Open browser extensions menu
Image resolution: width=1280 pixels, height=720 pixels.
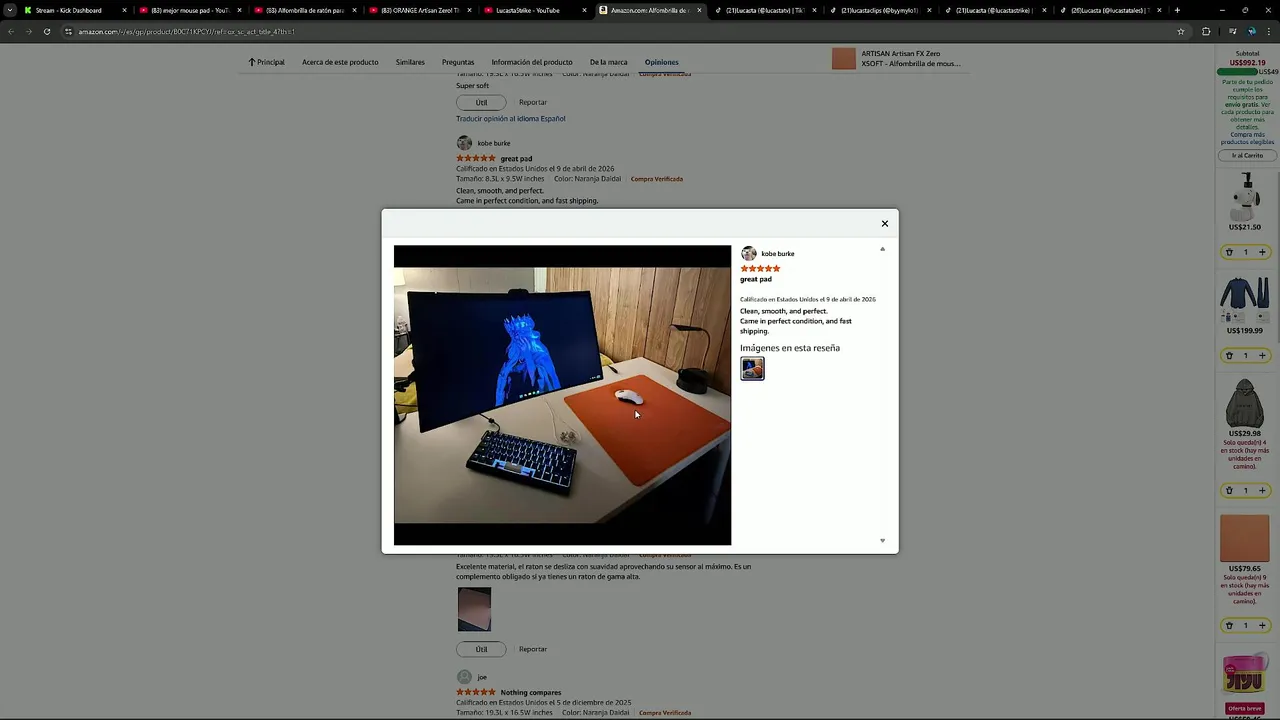pos(1206,31)
